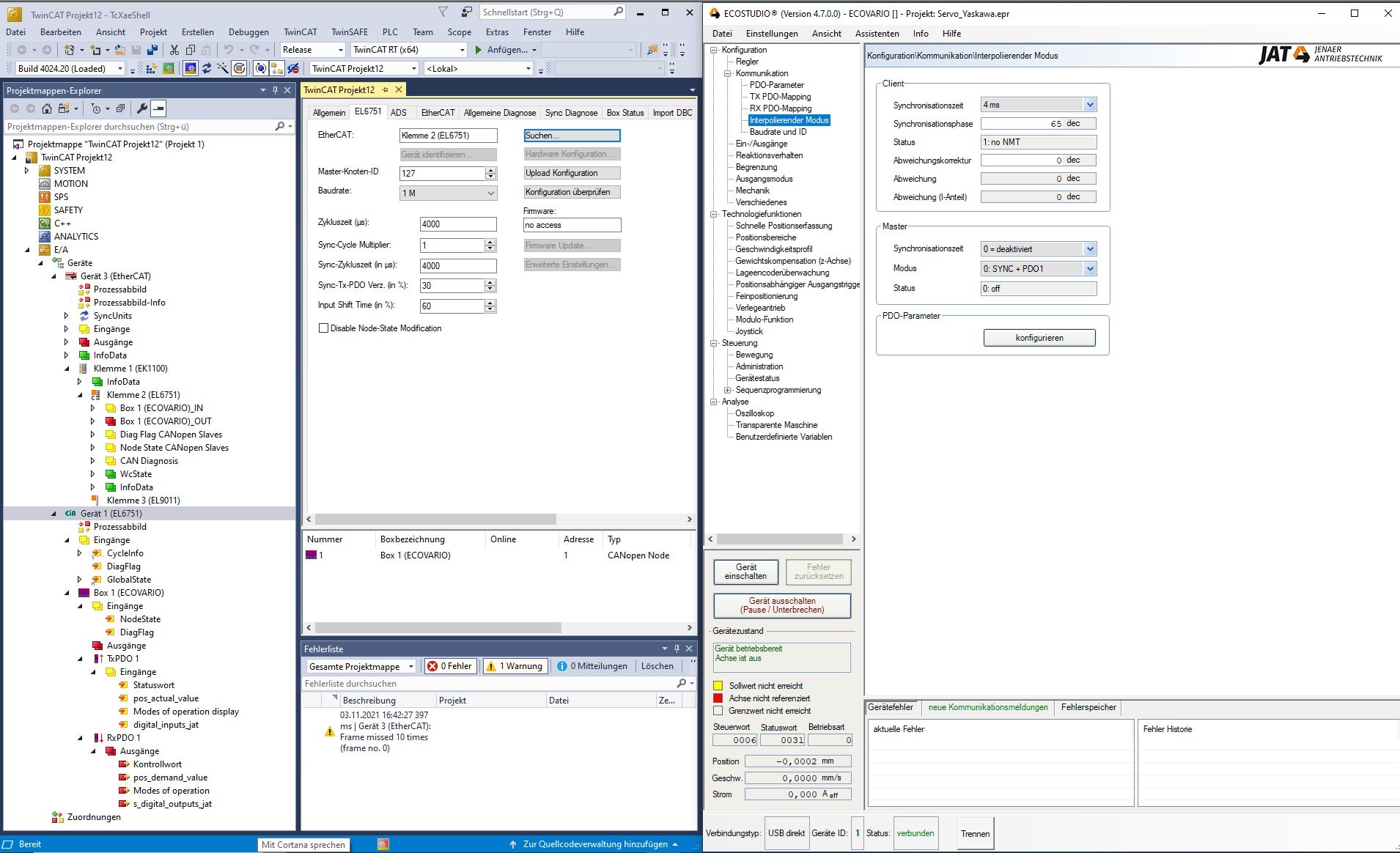Click the Open File folder icon

(120, 50)
